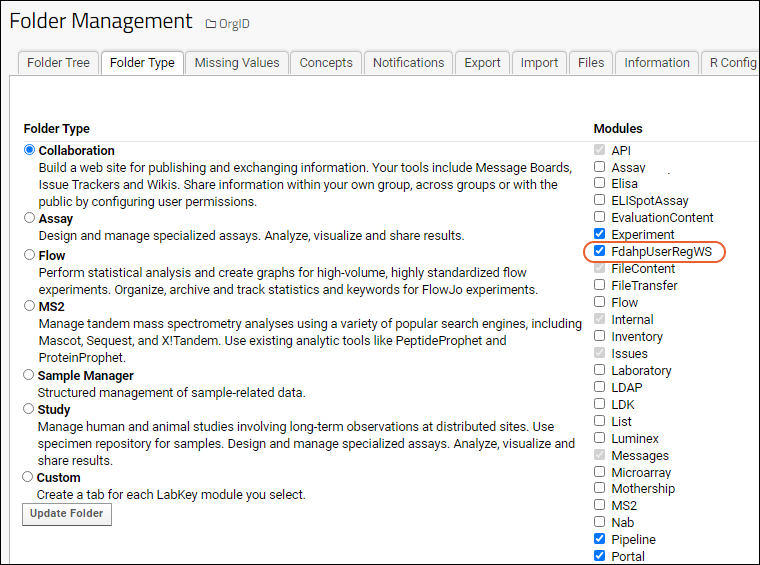The width and height of the screenshot is (760, 565).
Task: Enable the Inventory module checkbox
Action: [x=600, y=337]
